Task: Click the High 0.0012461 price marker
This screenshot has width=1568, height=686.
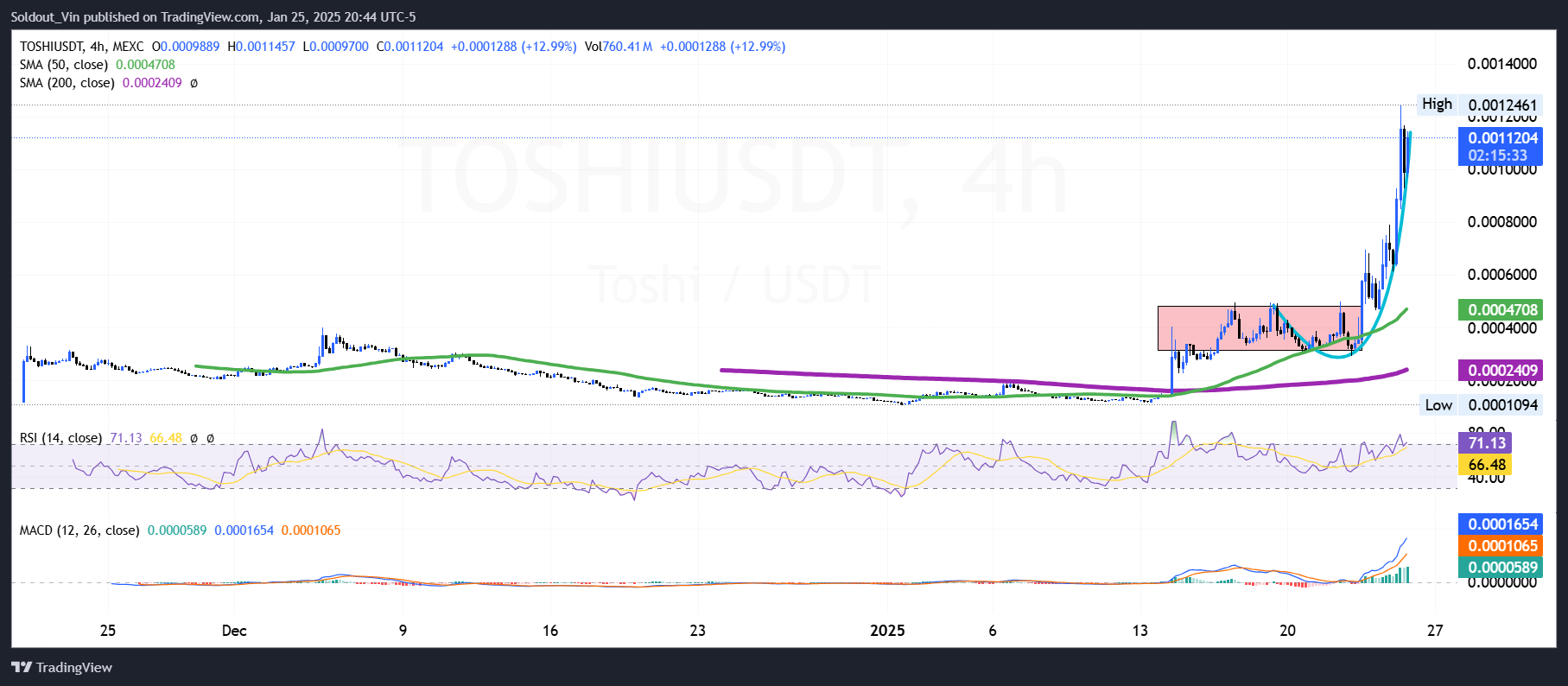Action: click(x=1480, y=105)
